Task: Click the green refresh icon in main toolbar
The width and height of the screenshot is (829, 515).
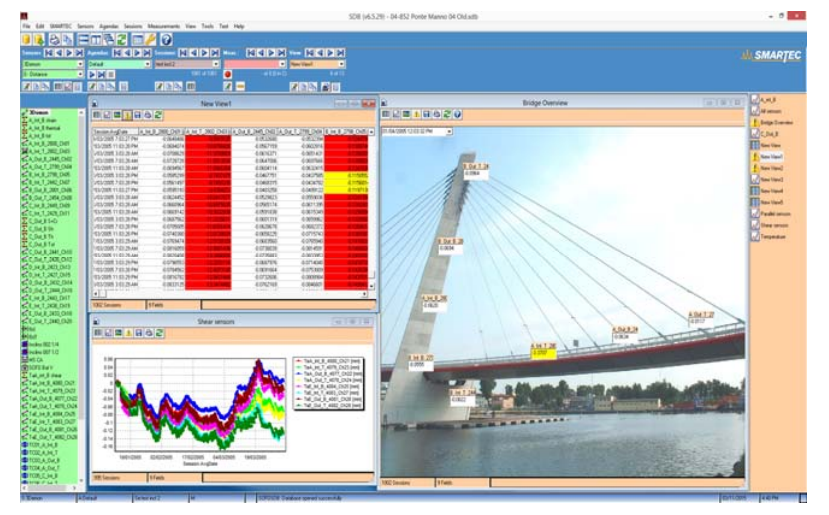Action: [x=118, y=38]
